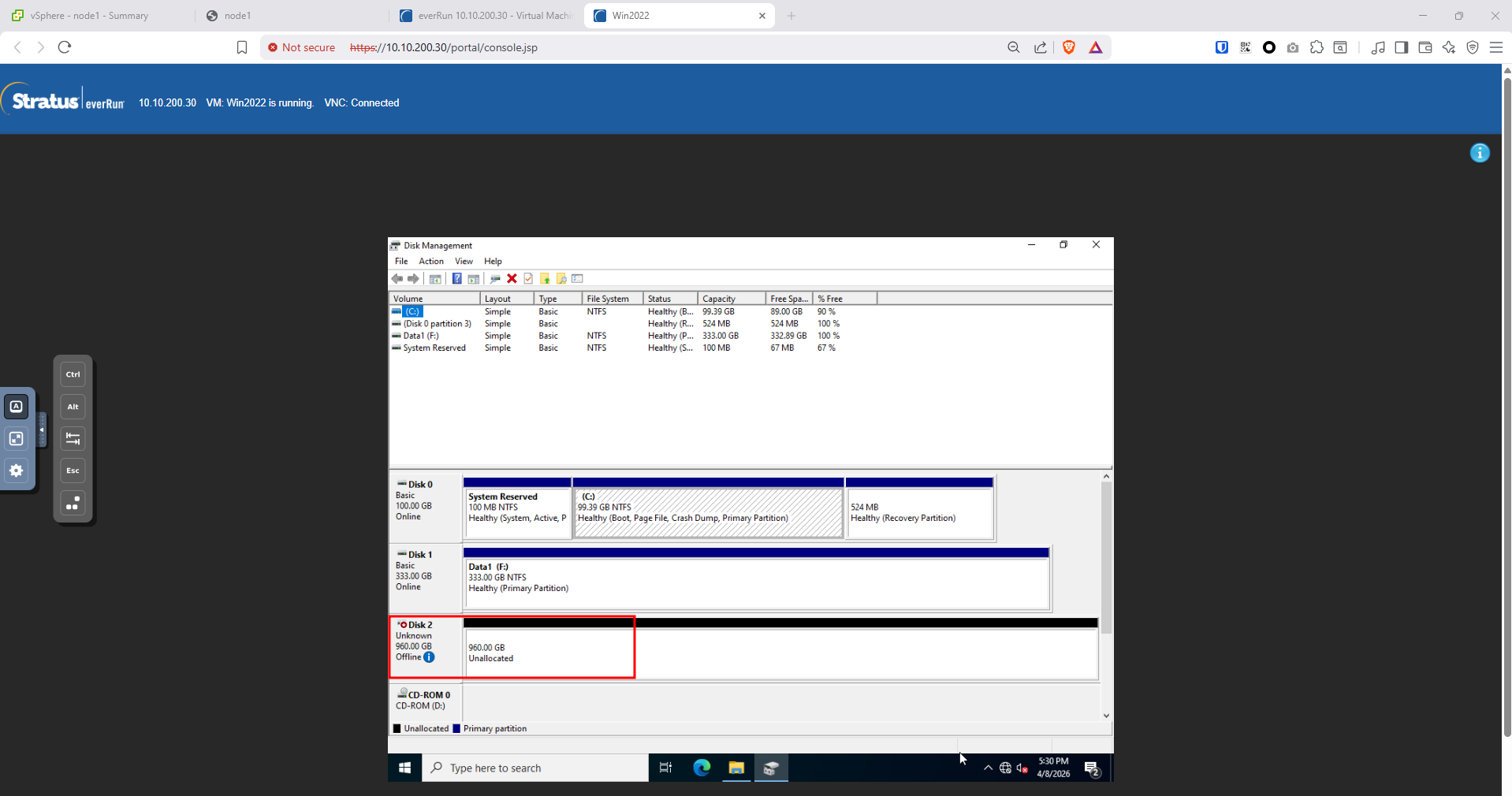The height and width of the screenshot is (796, 1512).
Task: Collapse the extra keys side panel arrow
Action: (x=42, y=430)
